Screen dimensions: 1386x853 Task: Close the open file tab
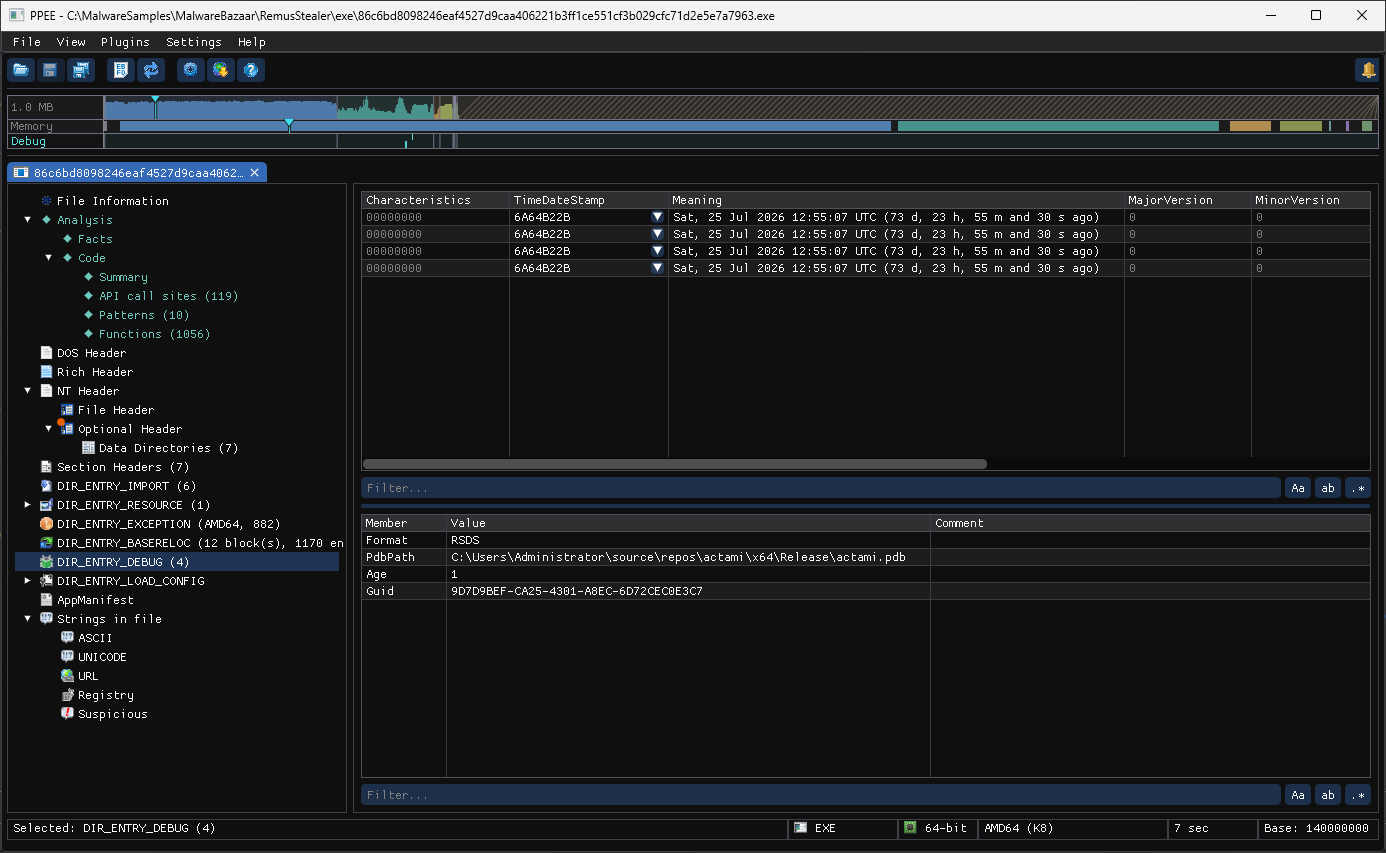pyautogui.click(x=255, y=173)
